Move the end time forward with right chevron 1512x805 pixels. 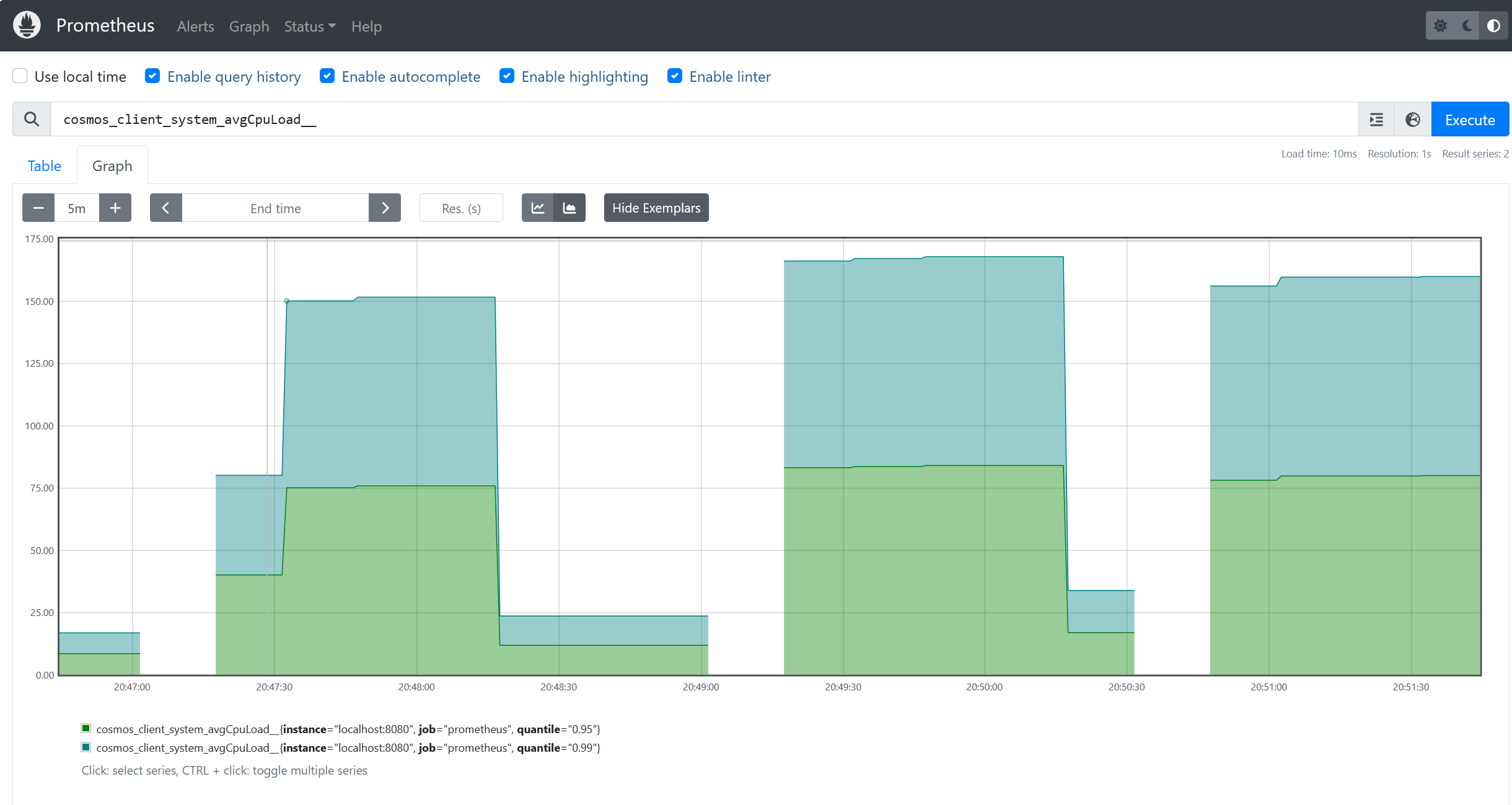tap(385, 208)
